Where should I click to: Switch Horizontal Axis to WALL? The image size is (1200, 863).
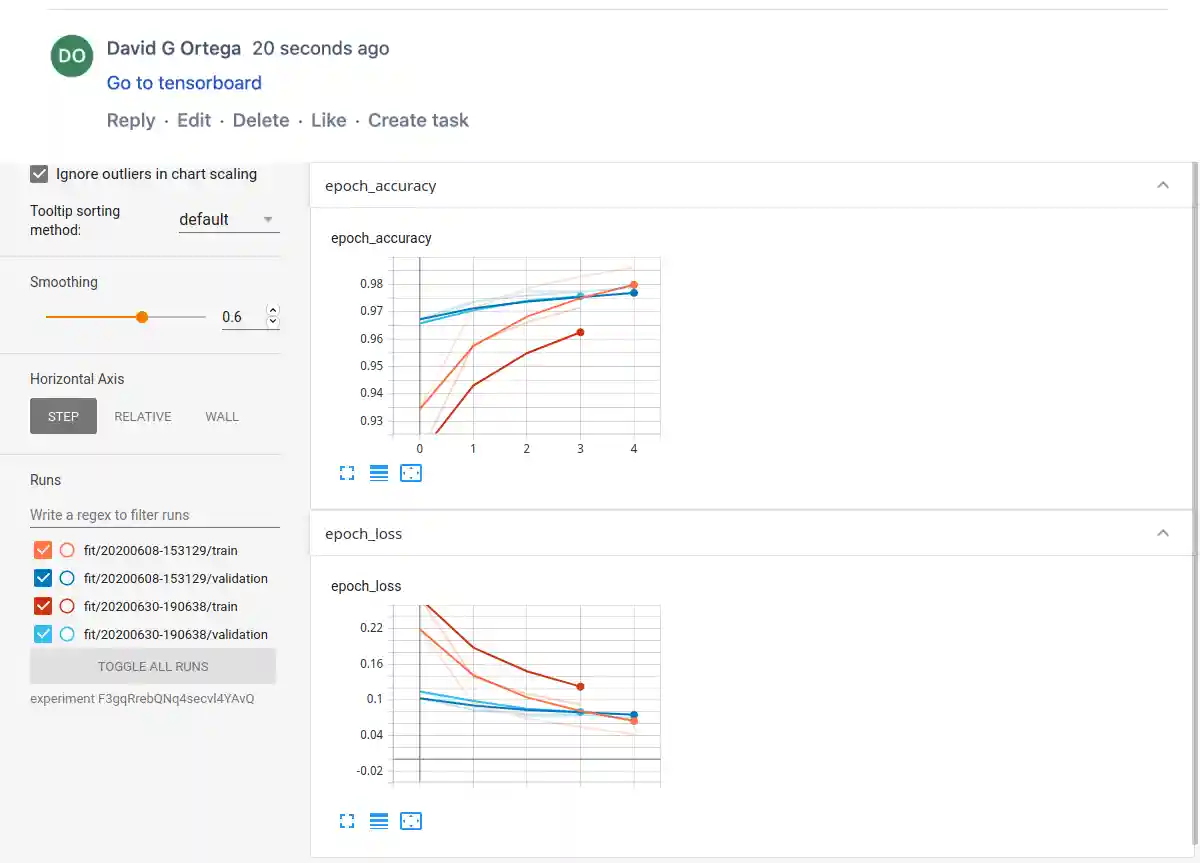tap(221, 416)
